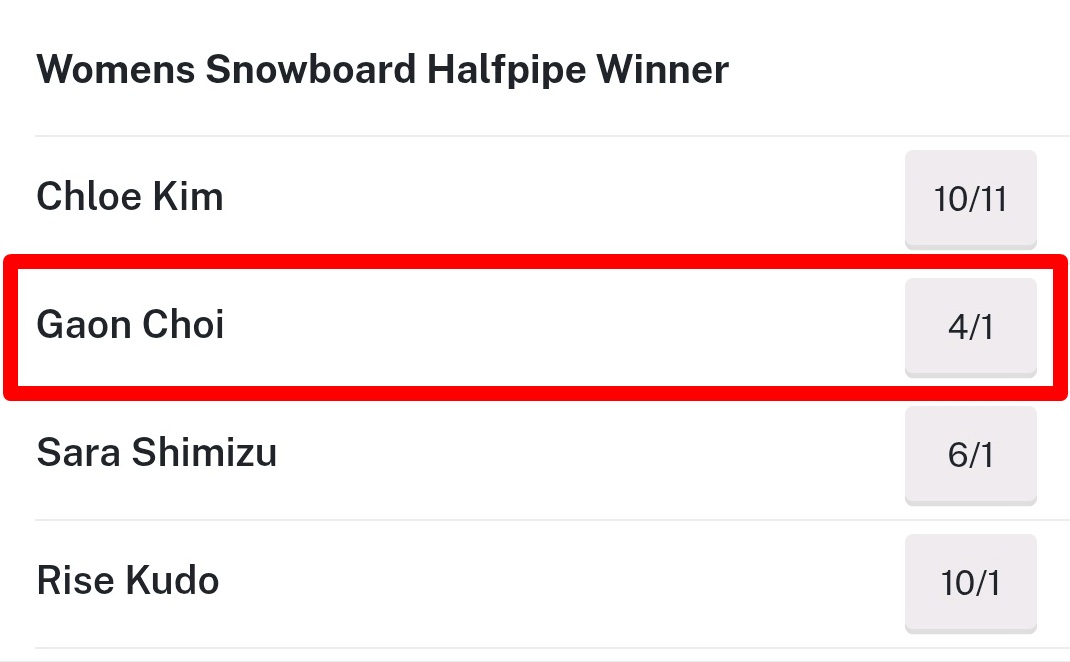Click the word Winner in the market title
Screen dimensions: 1070x662
(662, 70)
